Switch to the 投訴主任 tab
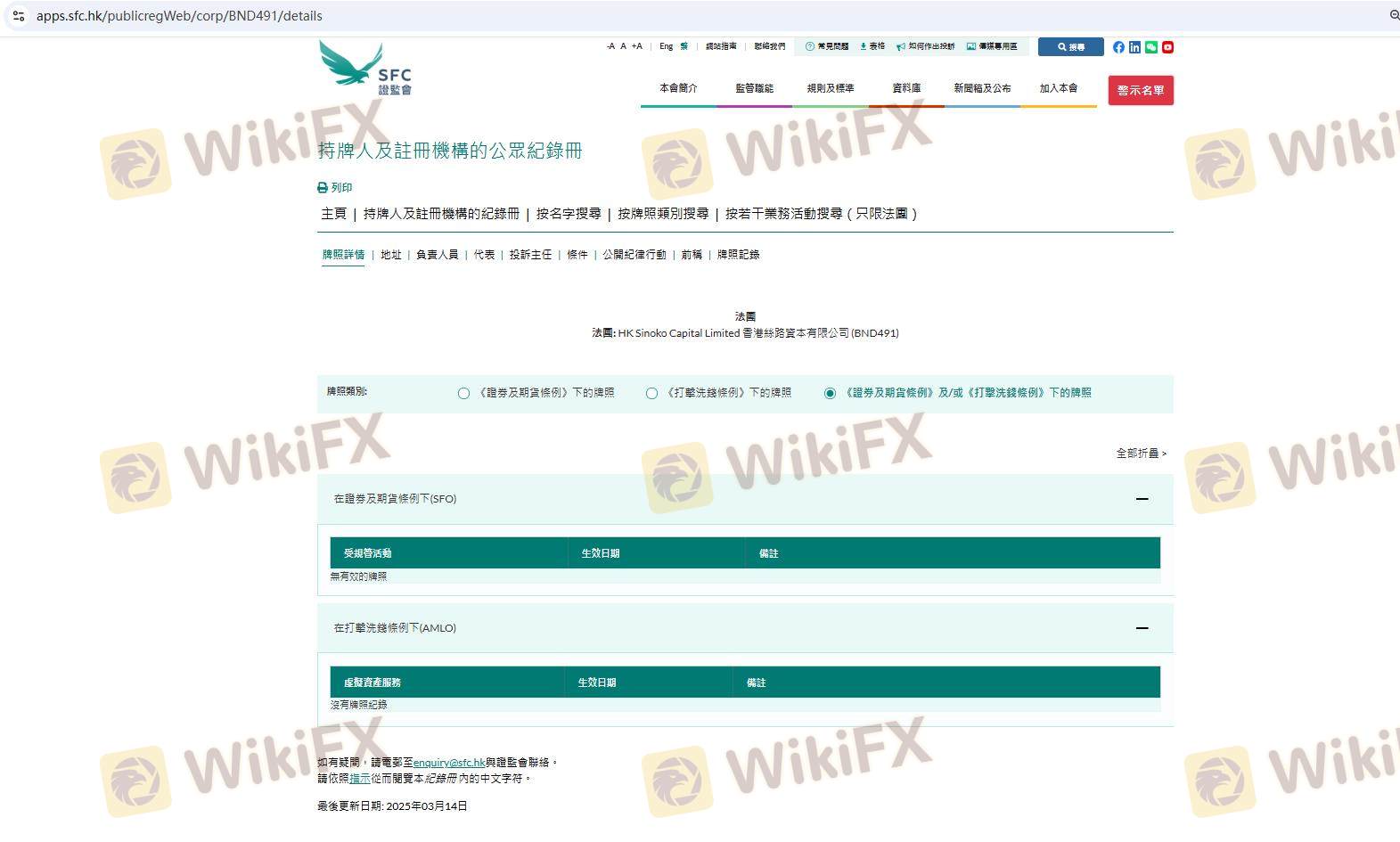This screenshot has height=842, width=1400. point(530,255)
